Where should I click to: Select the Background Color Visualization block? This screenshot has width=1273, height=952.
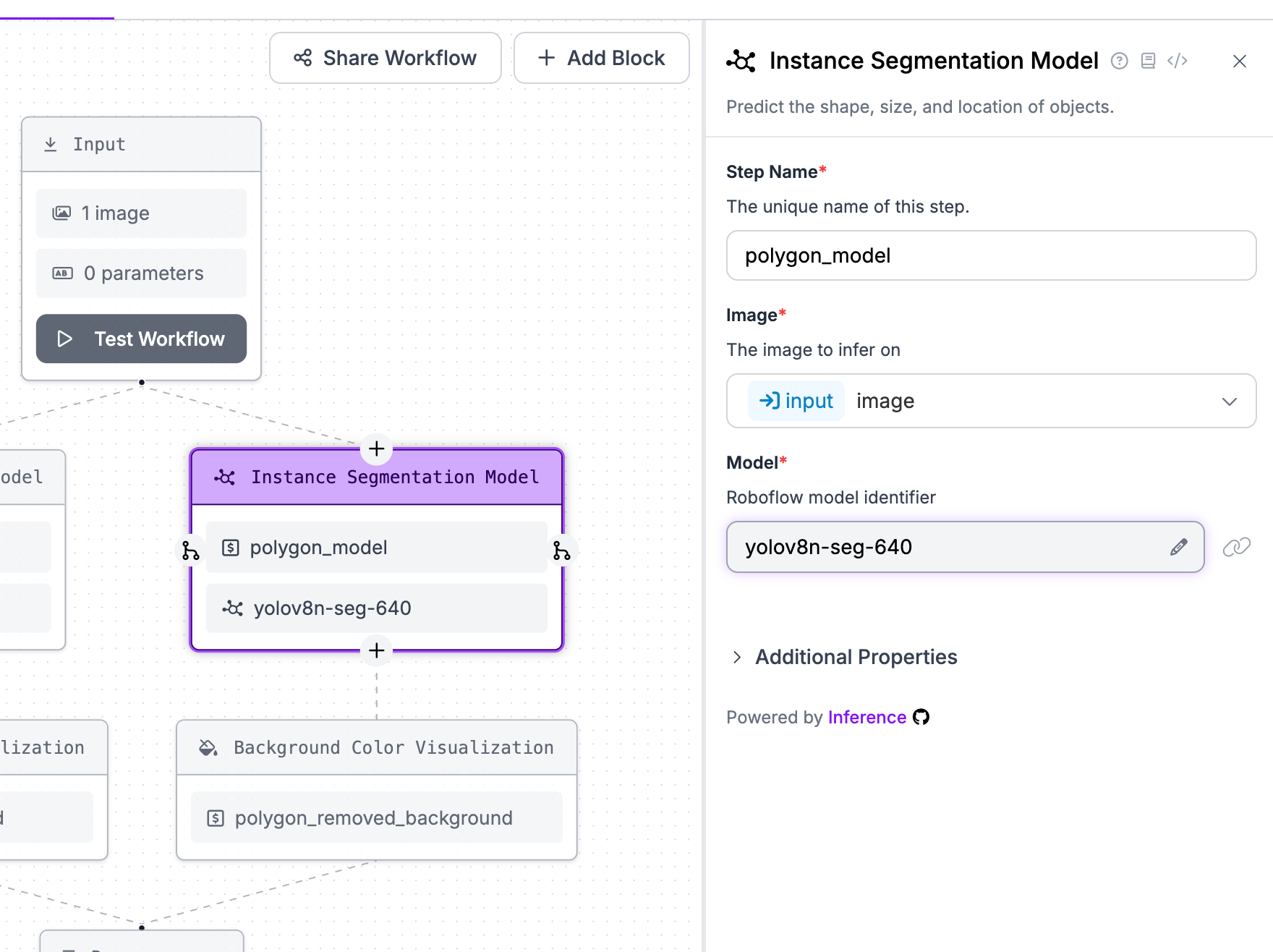pyautogui.click(x=376, y=747)
